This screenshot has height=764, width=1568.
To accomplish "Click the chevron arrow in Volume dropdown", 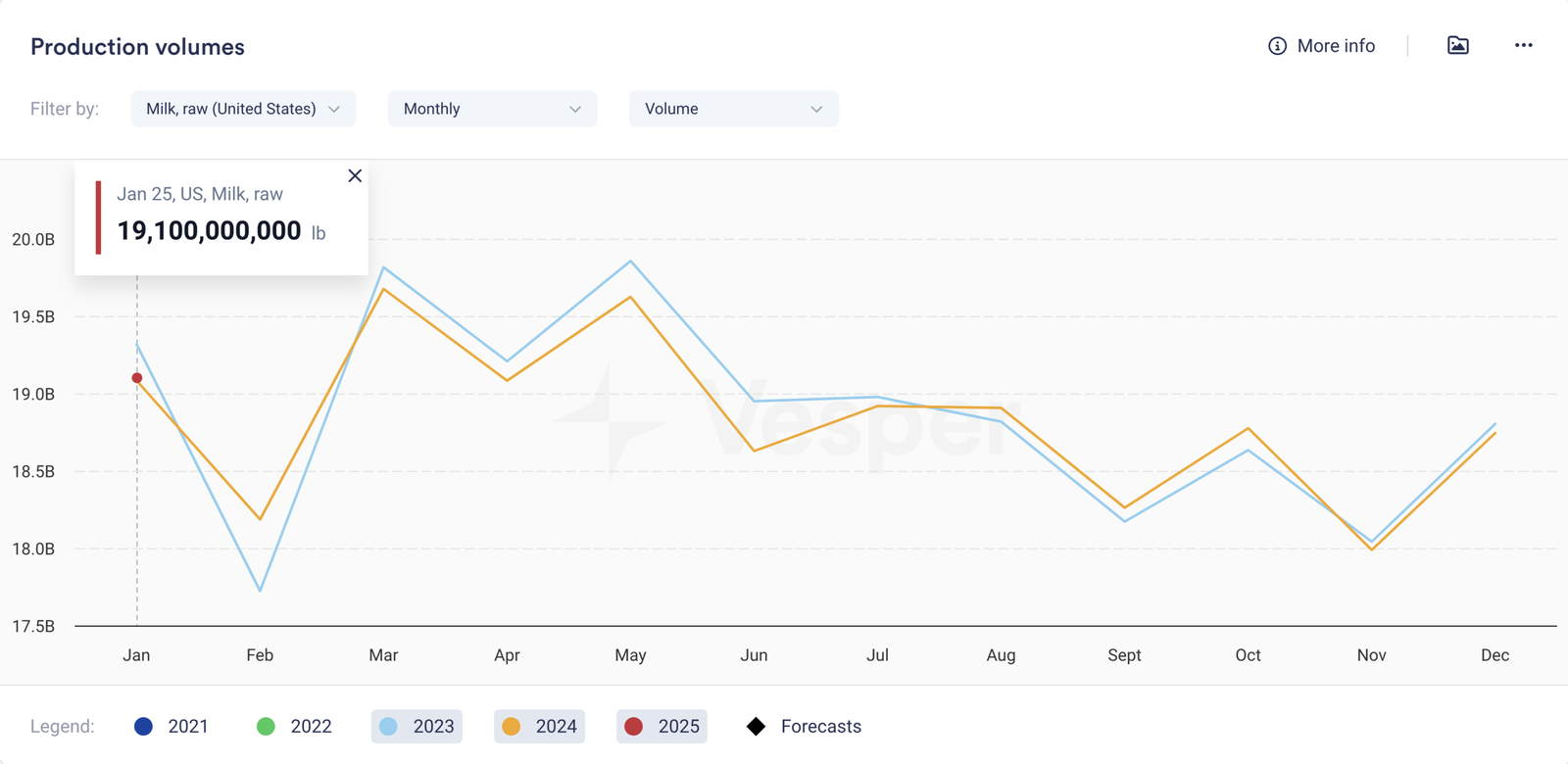I will 816,109.
